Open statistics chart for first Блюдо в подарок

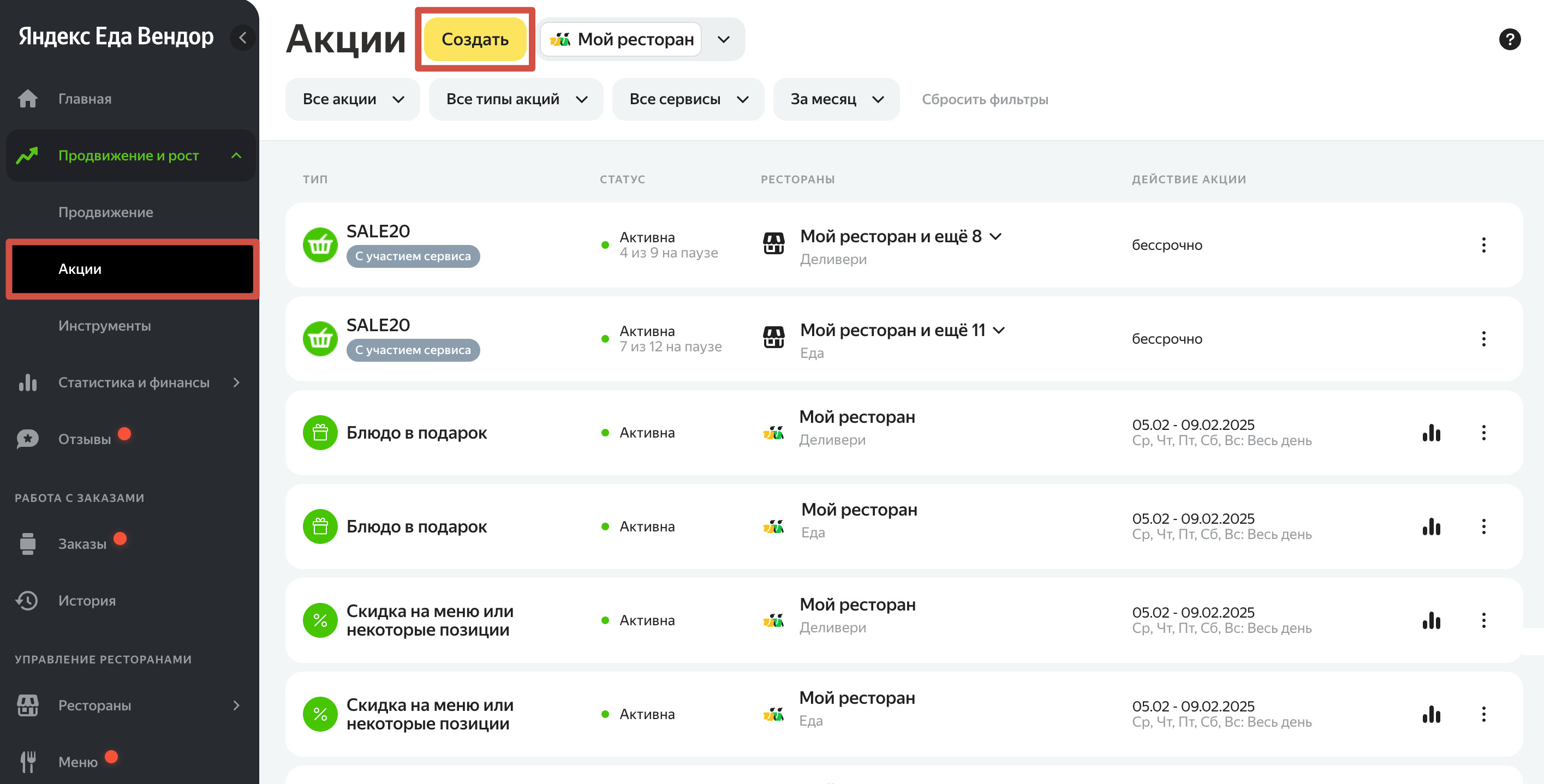[1430, 433]
